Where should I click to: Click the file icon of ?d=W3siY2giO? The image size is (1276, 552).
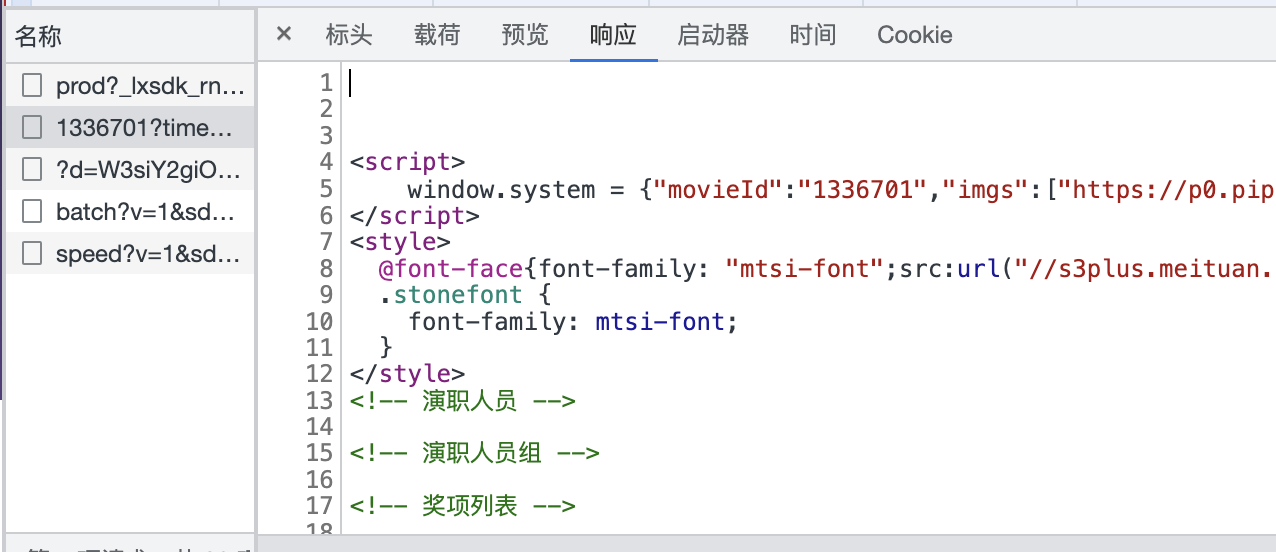(32, 170)
